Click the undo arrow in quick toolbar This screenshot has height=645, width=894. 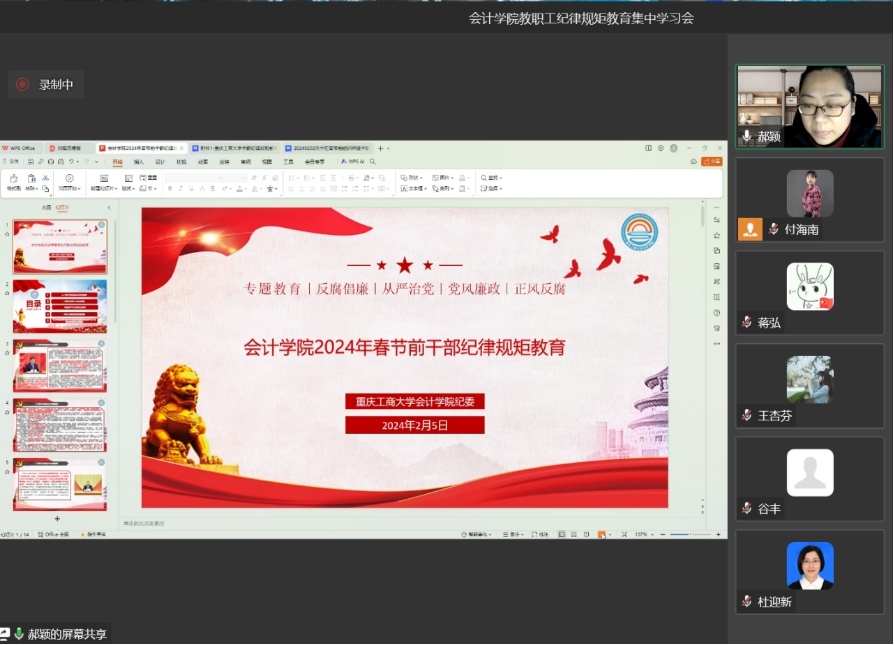coord(71,161)
